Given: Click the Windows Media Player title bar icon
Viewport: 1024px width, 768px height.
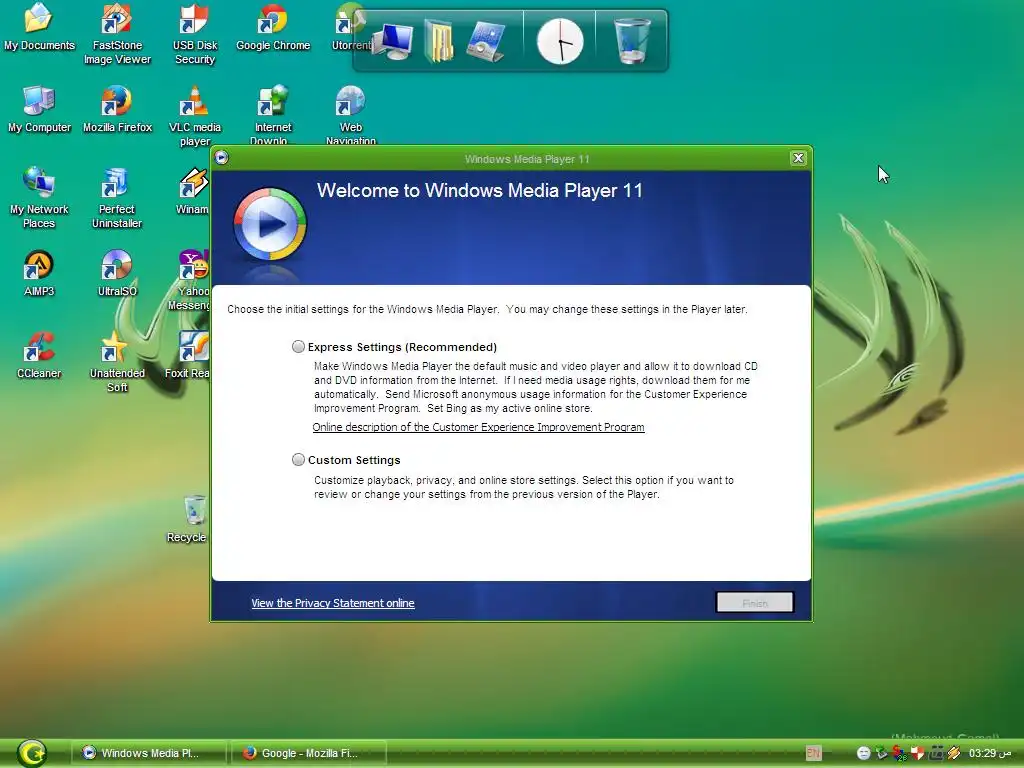Looking at the screenshot, I should coord(222,157).
